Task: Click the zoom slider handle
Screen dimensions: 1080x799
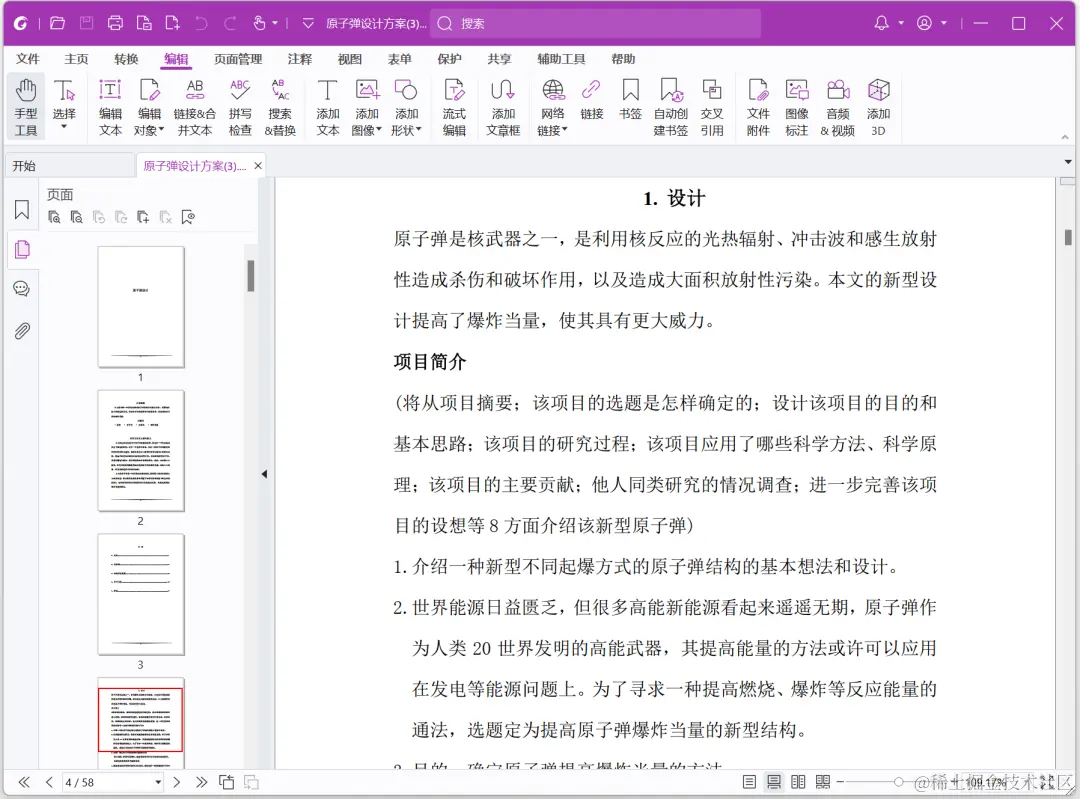Action: point(899,782)
